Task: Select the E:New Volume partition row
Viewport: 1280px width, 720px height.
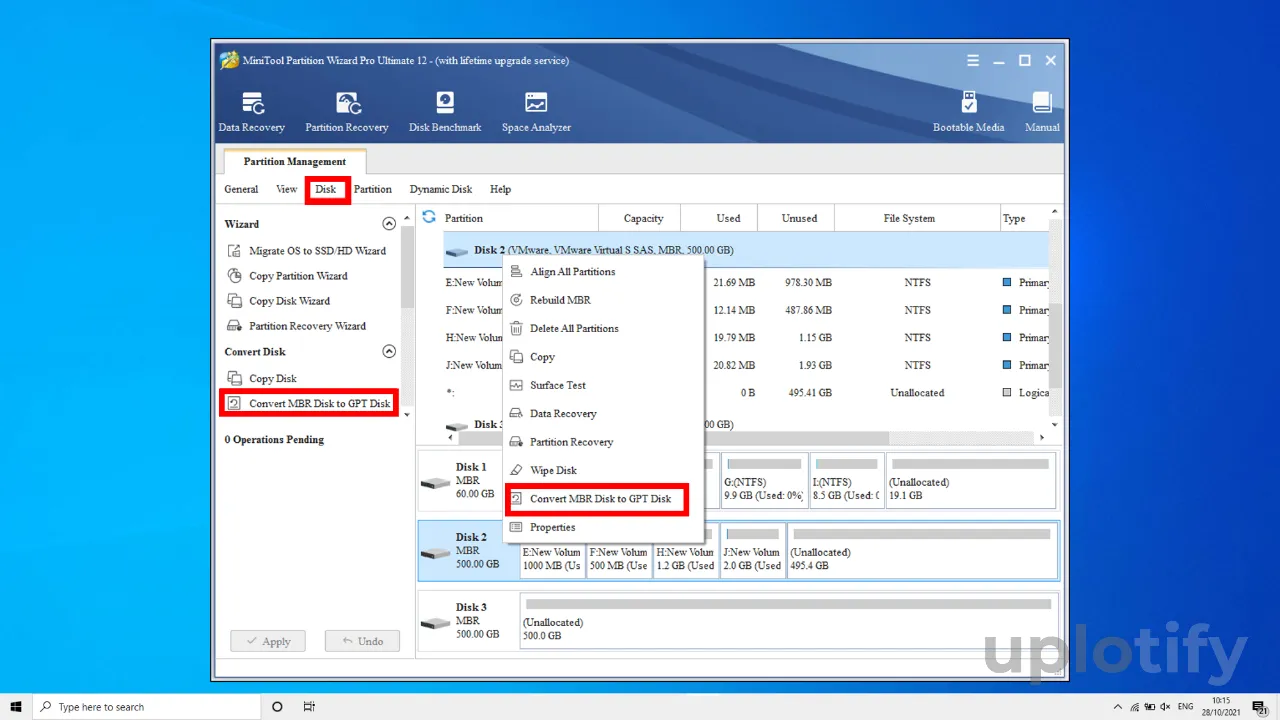Action: [746, 283]
